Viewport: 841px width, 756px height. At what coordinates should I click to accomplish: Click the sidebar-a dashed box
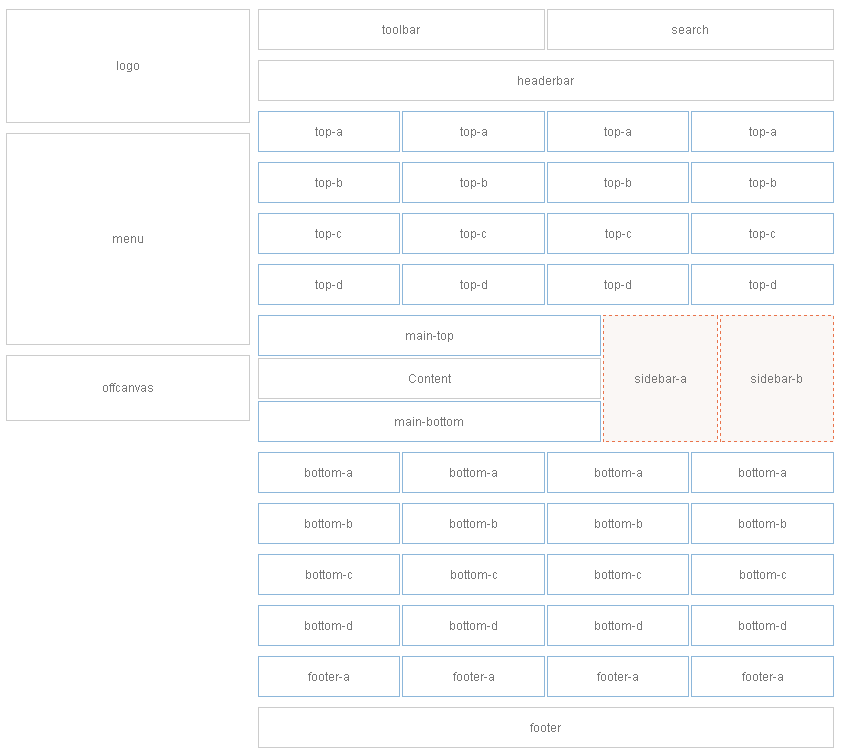coord(660,379)
